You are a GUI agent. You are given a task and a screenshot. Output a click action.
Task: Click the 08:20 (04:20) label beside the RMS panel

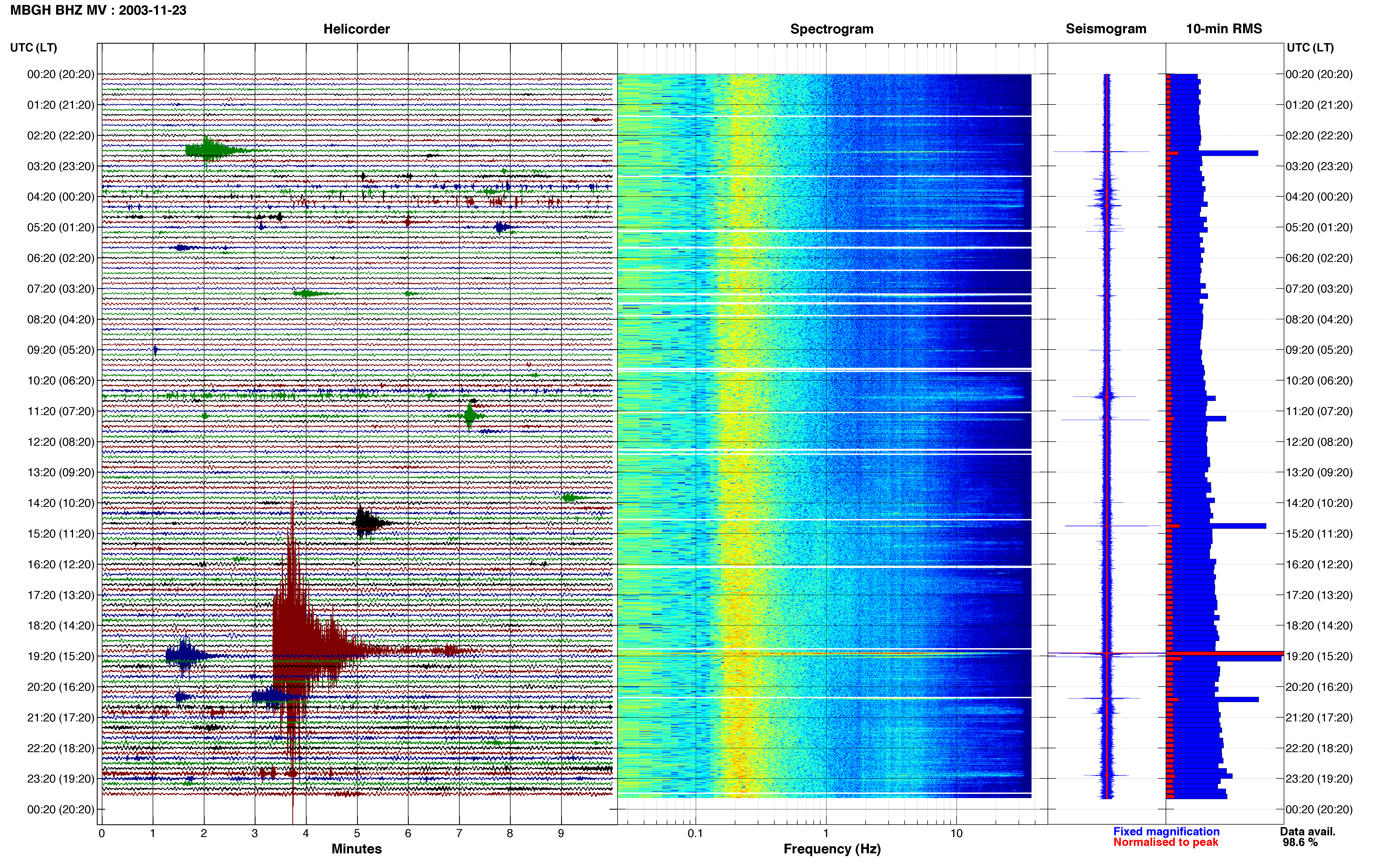[1319, 319]
